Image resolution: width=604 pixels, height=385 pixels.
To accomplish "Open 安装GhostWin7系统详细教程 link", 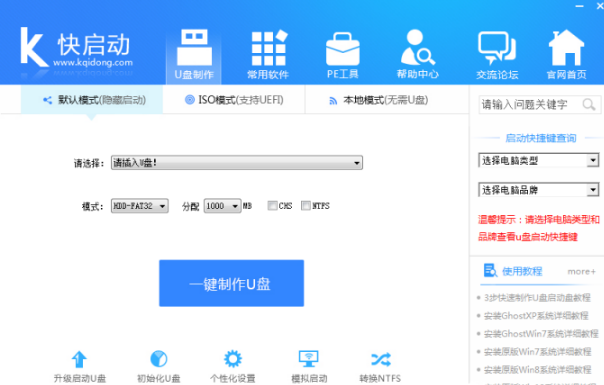I will [541, 333].
